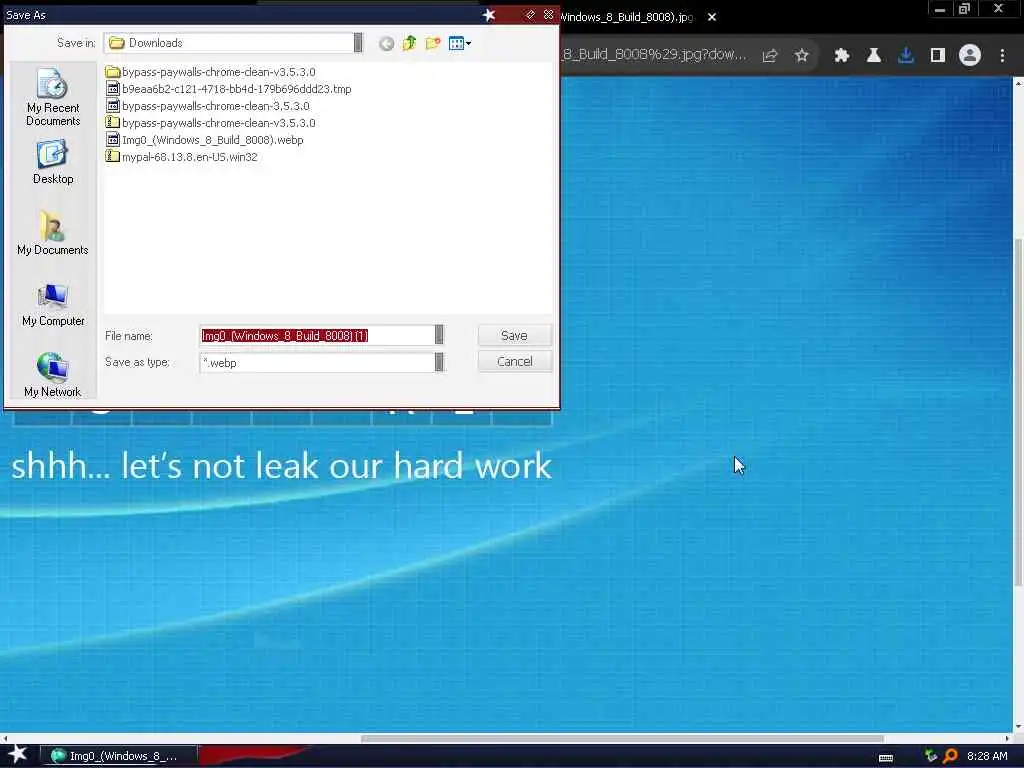This screenshot has height=768, width=1024.
Task: Open the My Documents location
Action: [x=52, y=233]
